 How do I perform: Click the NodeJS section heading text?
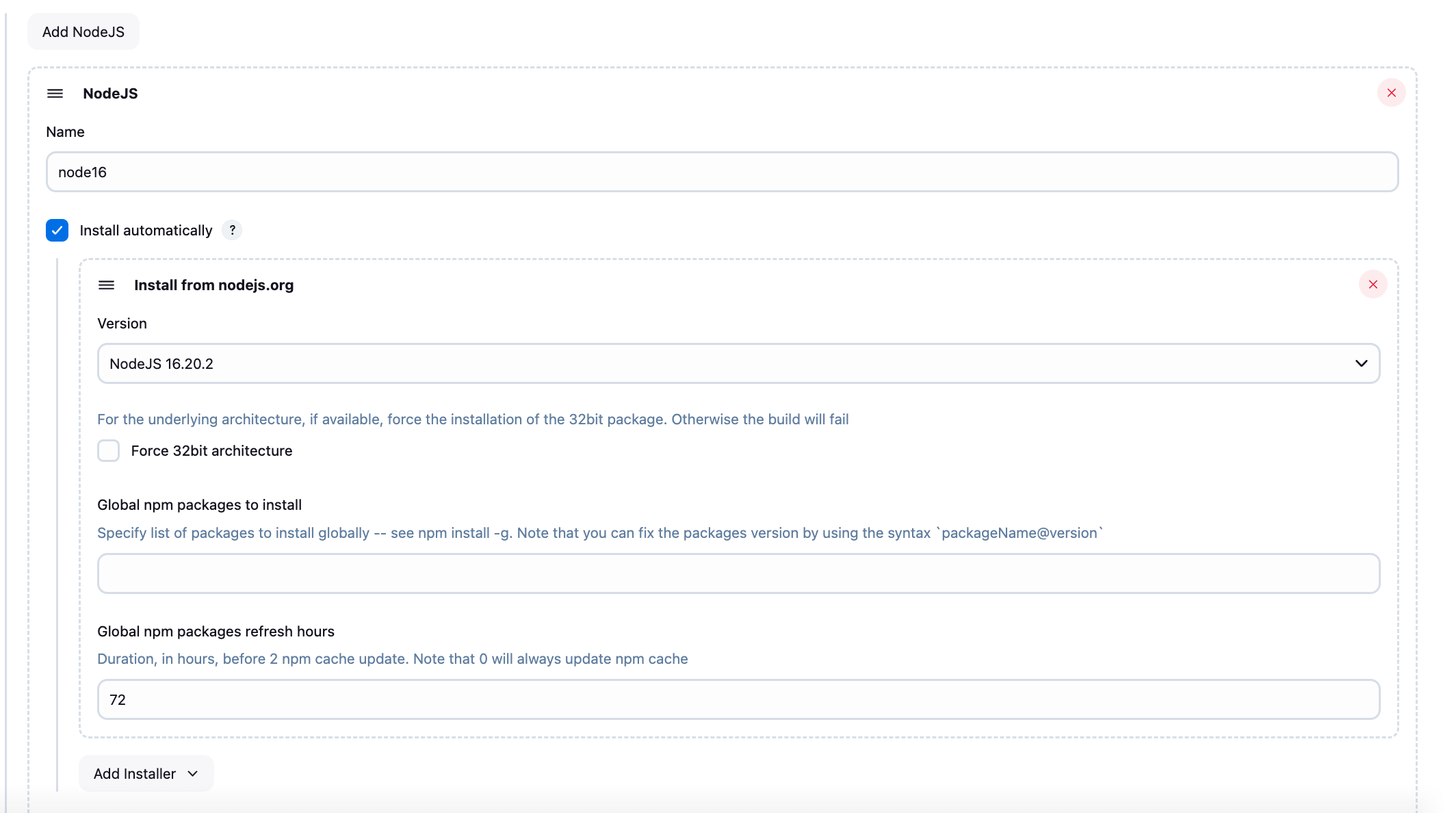(110, 94)
